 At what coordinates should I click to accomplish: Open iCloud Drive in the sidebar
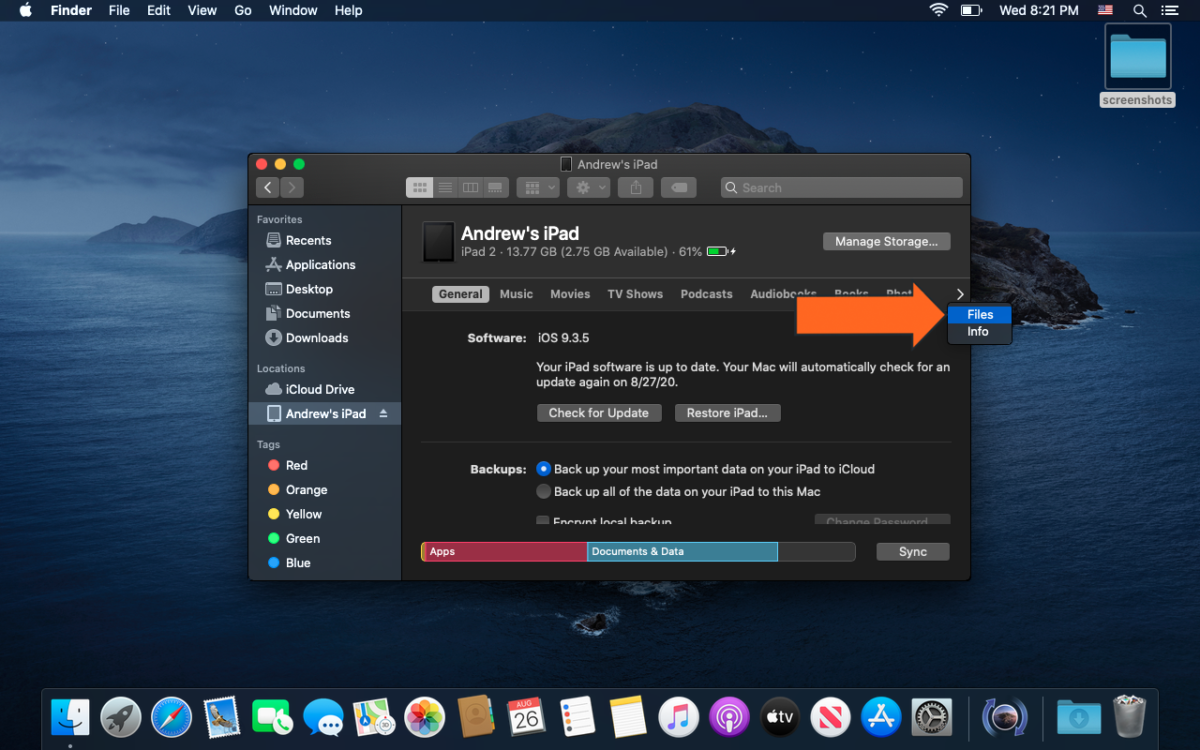coord(319,389)
